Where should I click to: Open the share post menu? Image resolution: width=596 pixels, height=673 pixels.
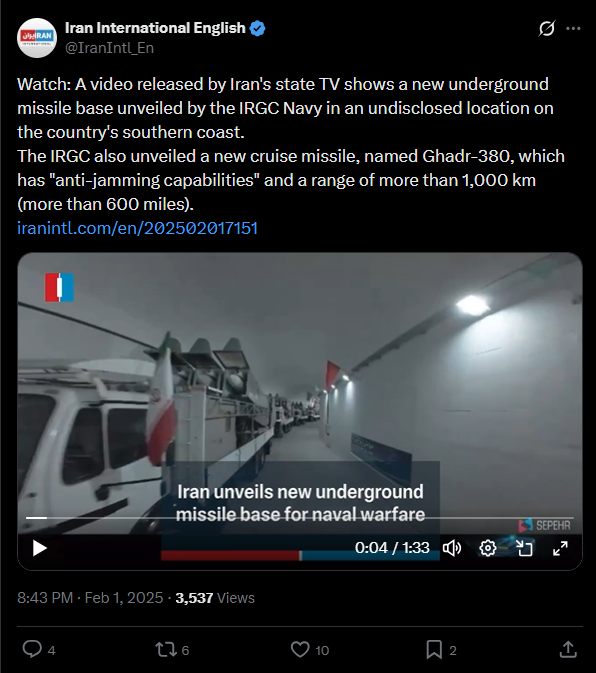click(568, 649)
